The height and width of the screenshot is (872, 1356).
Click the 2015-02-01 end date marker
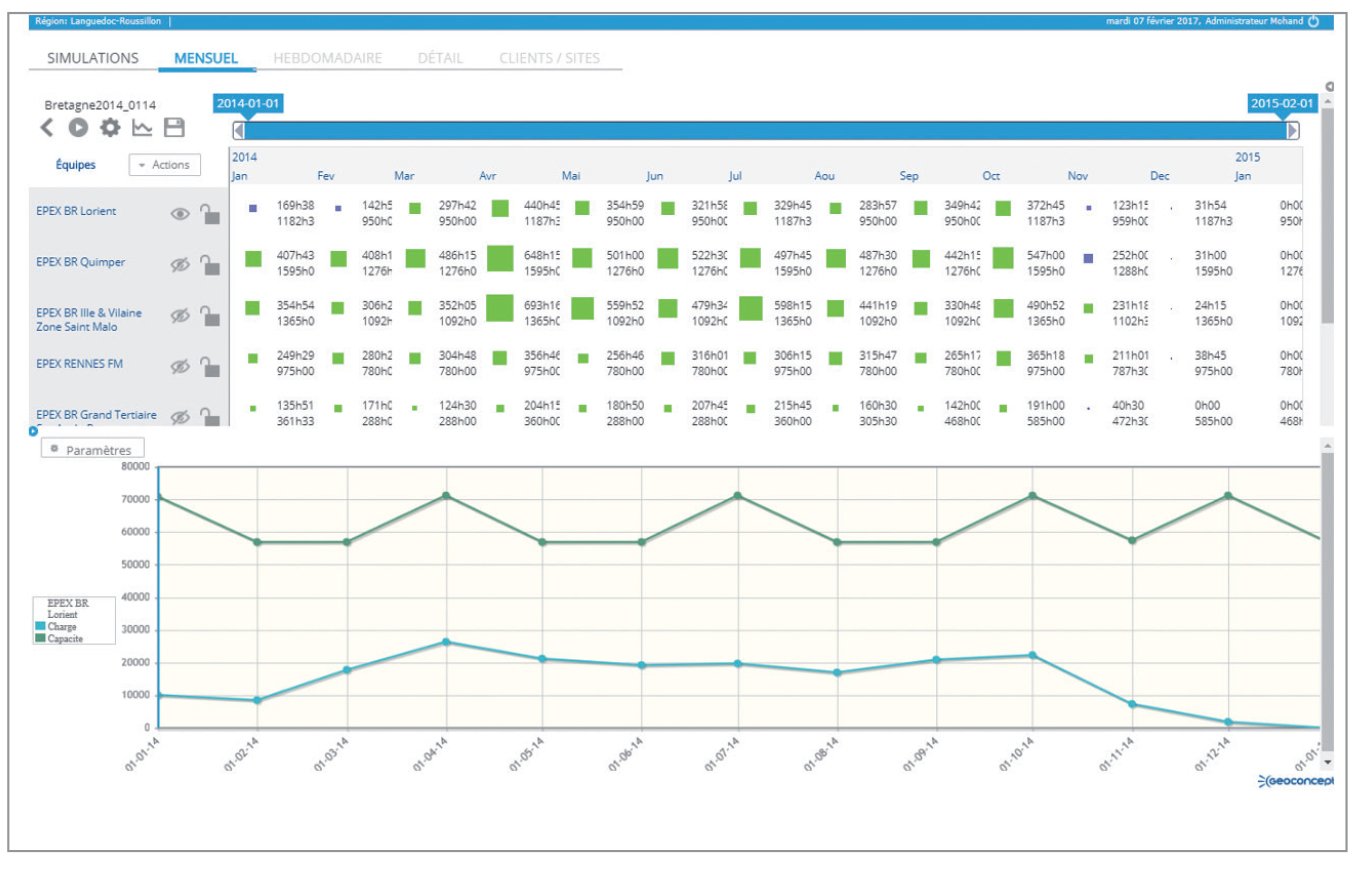[1282, 103]
